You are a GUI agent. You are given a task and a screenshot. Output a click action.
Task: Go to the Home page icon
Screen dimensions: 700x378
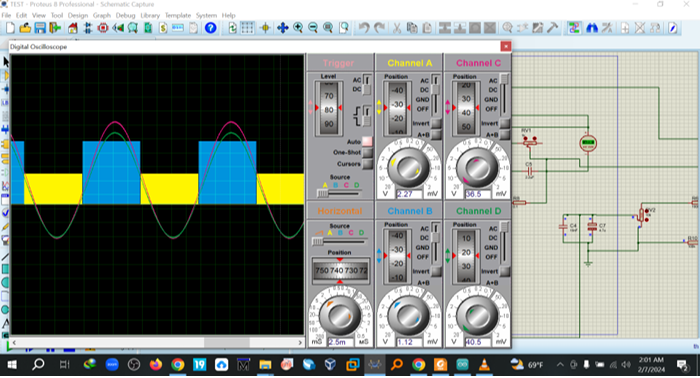[x=72, y=28]
